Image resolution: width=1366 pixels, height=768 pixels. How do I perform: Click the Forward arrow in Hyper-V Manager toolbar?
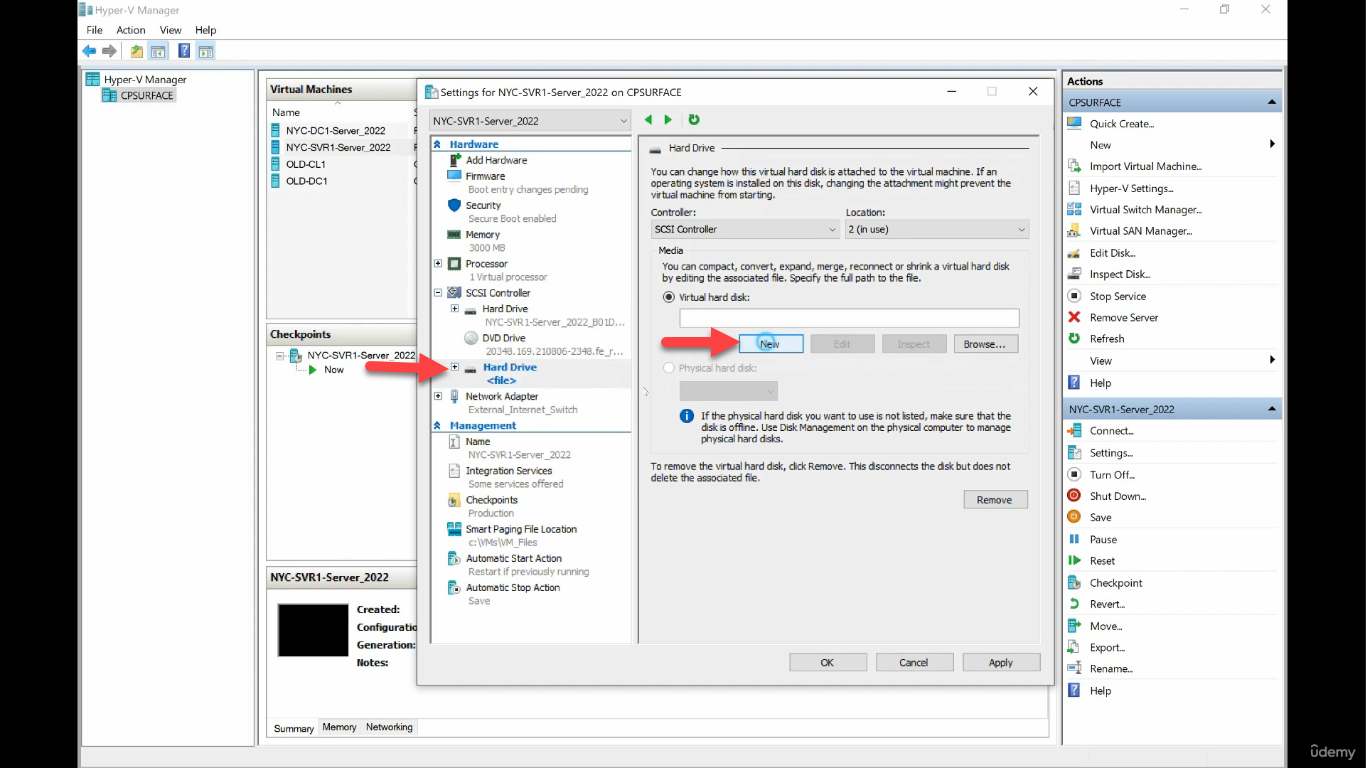109,51
